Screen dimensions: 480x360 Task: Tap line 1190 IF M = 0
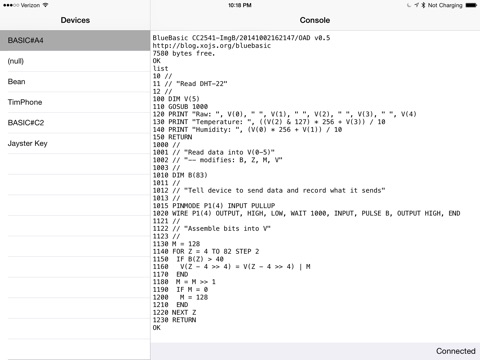pos(180,290)
